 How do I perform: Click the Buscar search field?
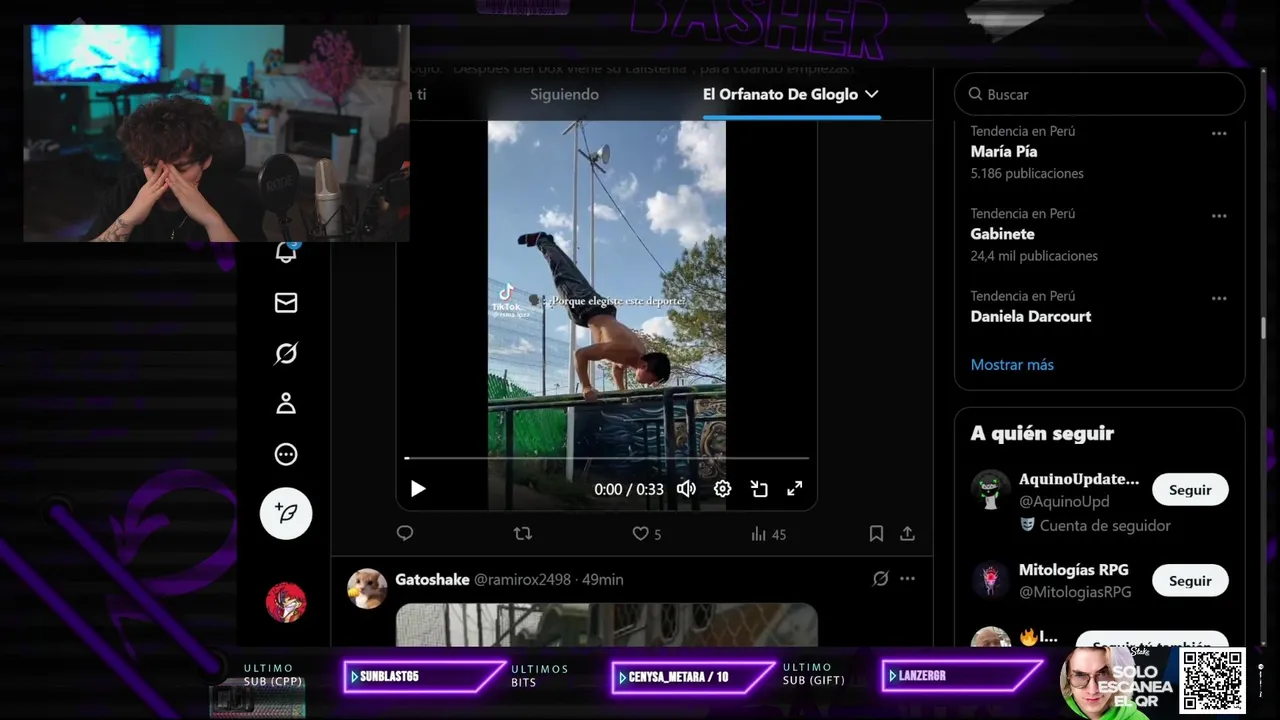click(x=1100, y=94)
